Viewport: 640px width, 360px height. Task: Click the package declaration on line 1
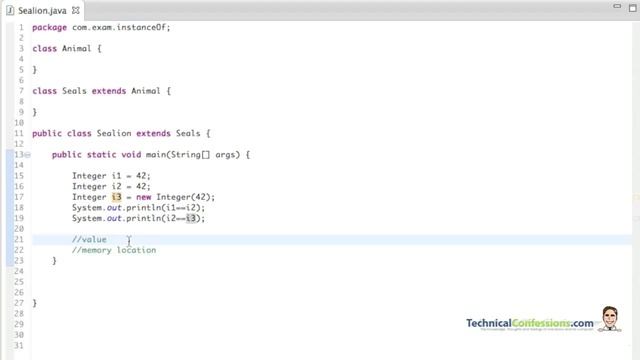click(101, 27)
